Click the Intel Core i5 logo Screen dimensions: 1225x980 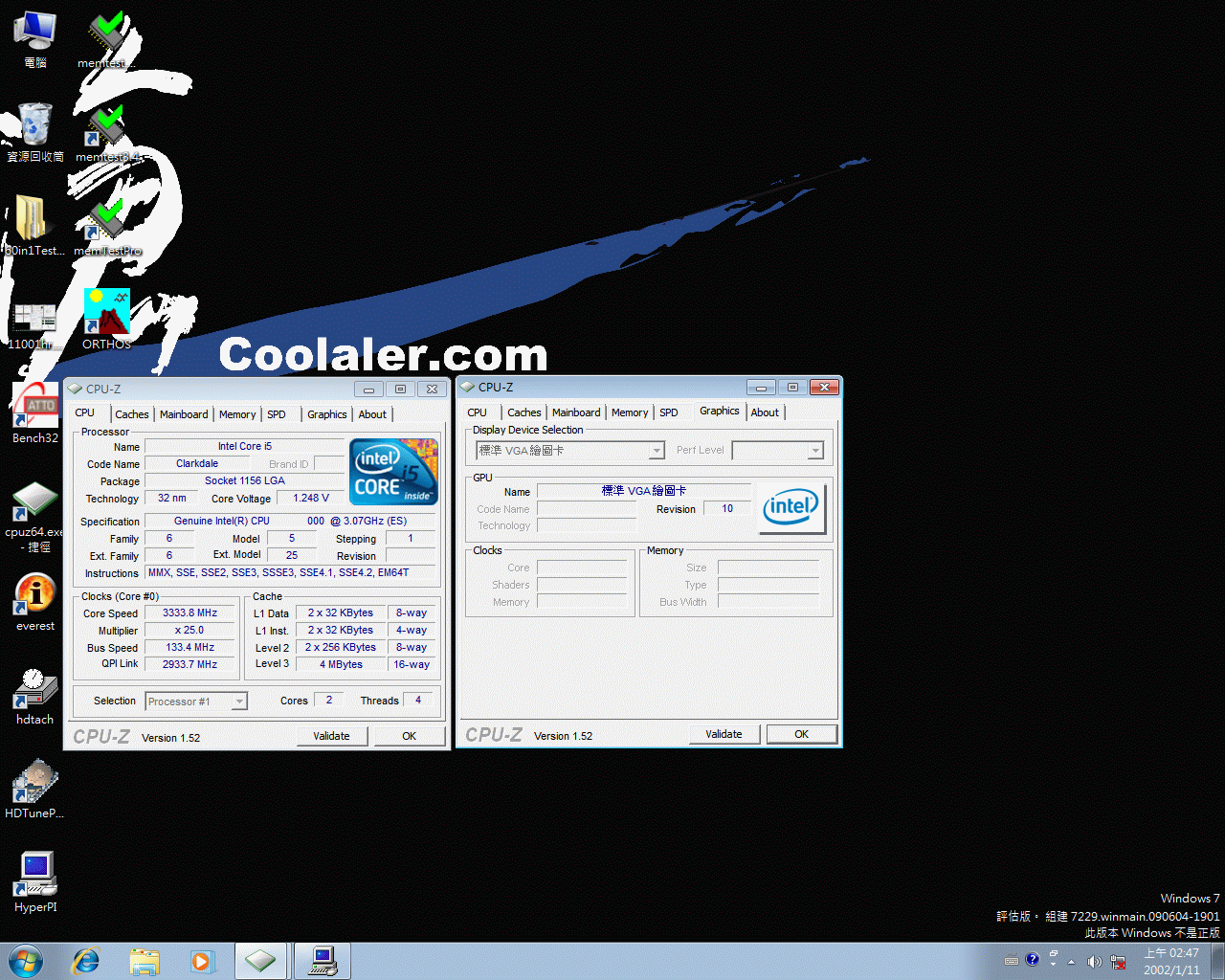[x=393, y=472]
